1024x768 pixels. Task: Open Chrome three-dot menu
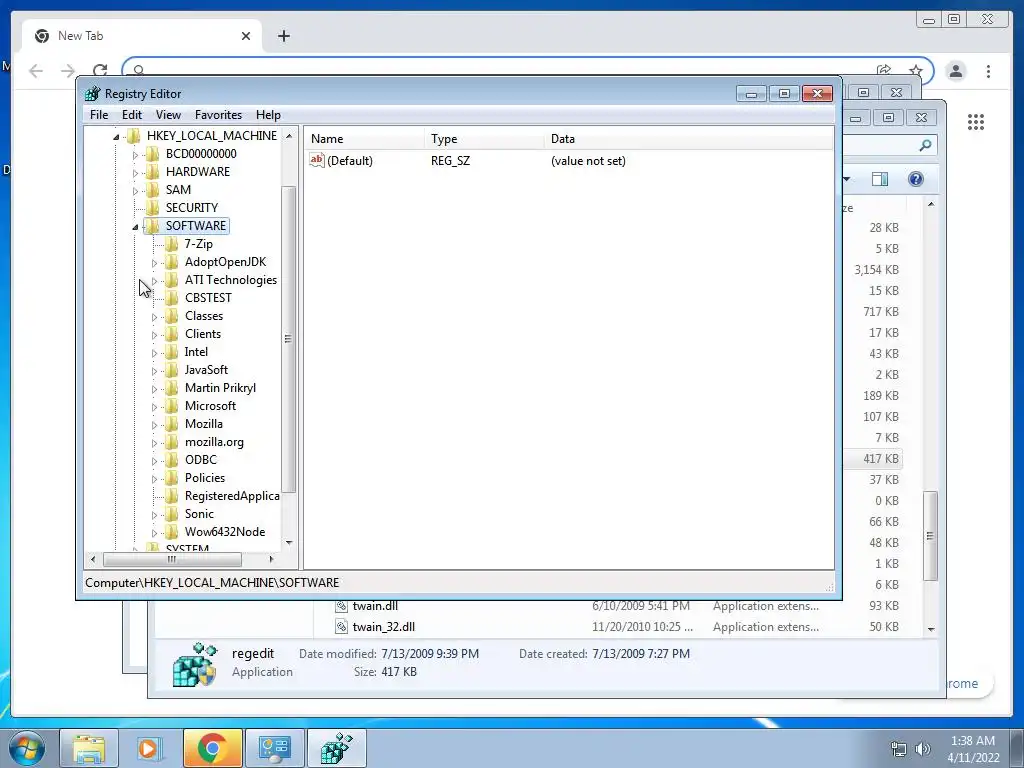tap(988, 71)
